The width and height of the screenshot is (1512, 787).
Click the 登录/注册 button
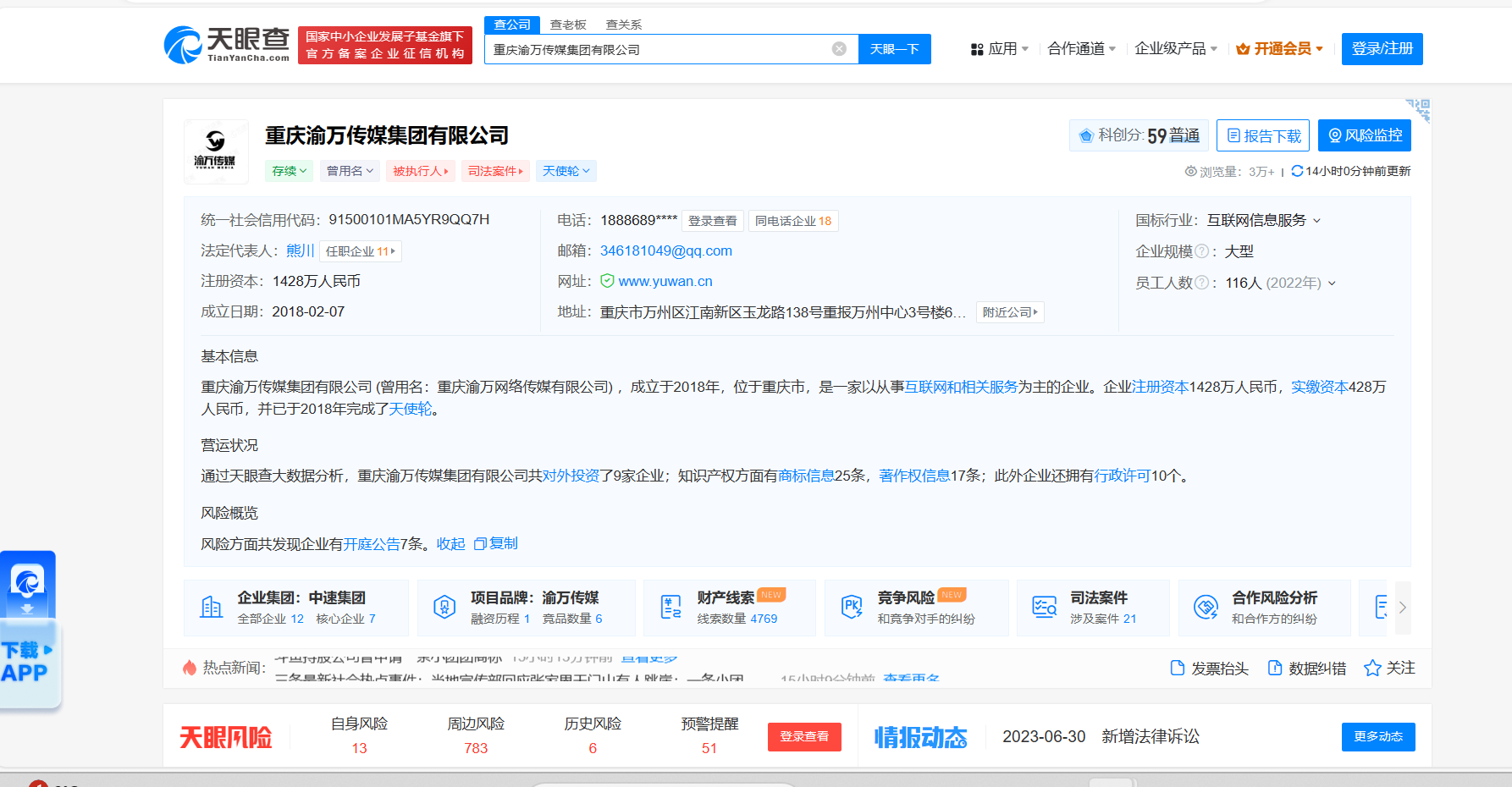pos(1382,49)
